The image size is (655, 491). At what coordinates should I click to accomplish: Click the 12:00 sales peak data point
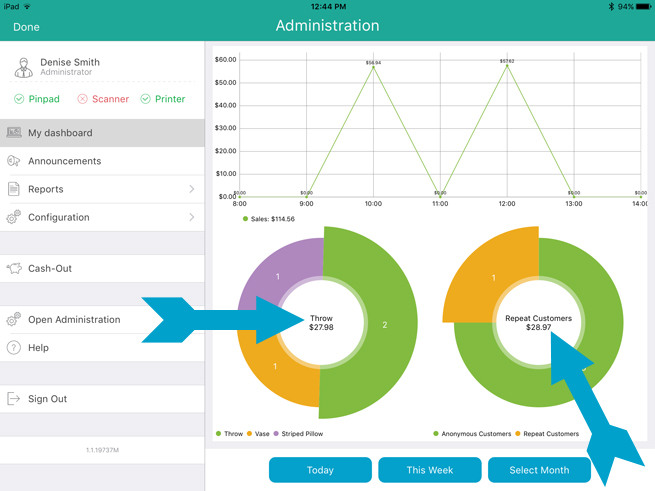tap(507, 66)
